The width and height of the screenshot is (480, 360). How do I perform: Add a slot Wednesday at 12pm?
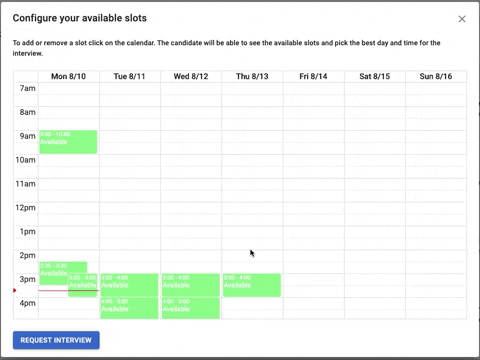point(191,208)
